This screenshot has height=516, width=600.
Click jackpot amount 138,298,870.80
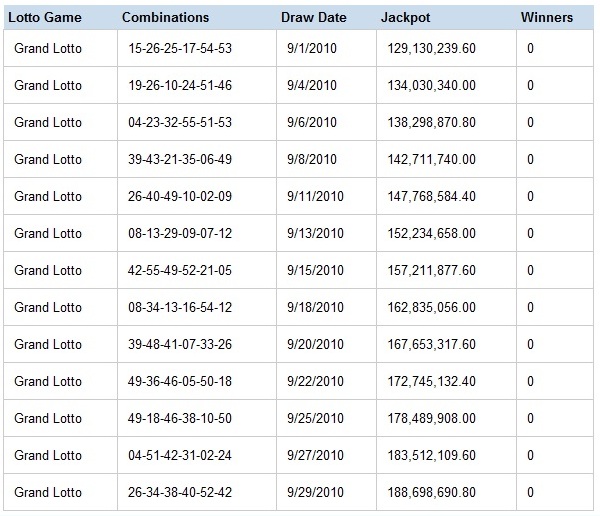[x=431, y=122]
